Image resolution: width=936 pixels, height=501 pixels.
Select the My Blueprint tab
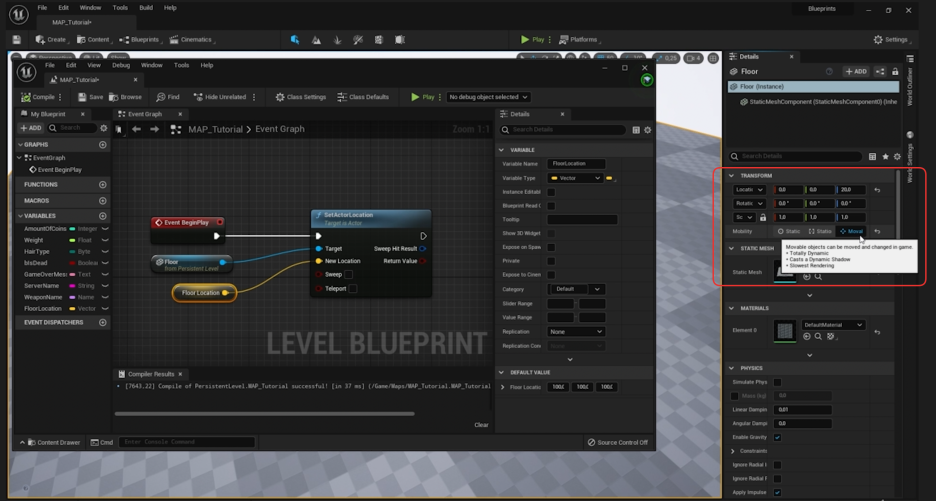coord(48,114)
